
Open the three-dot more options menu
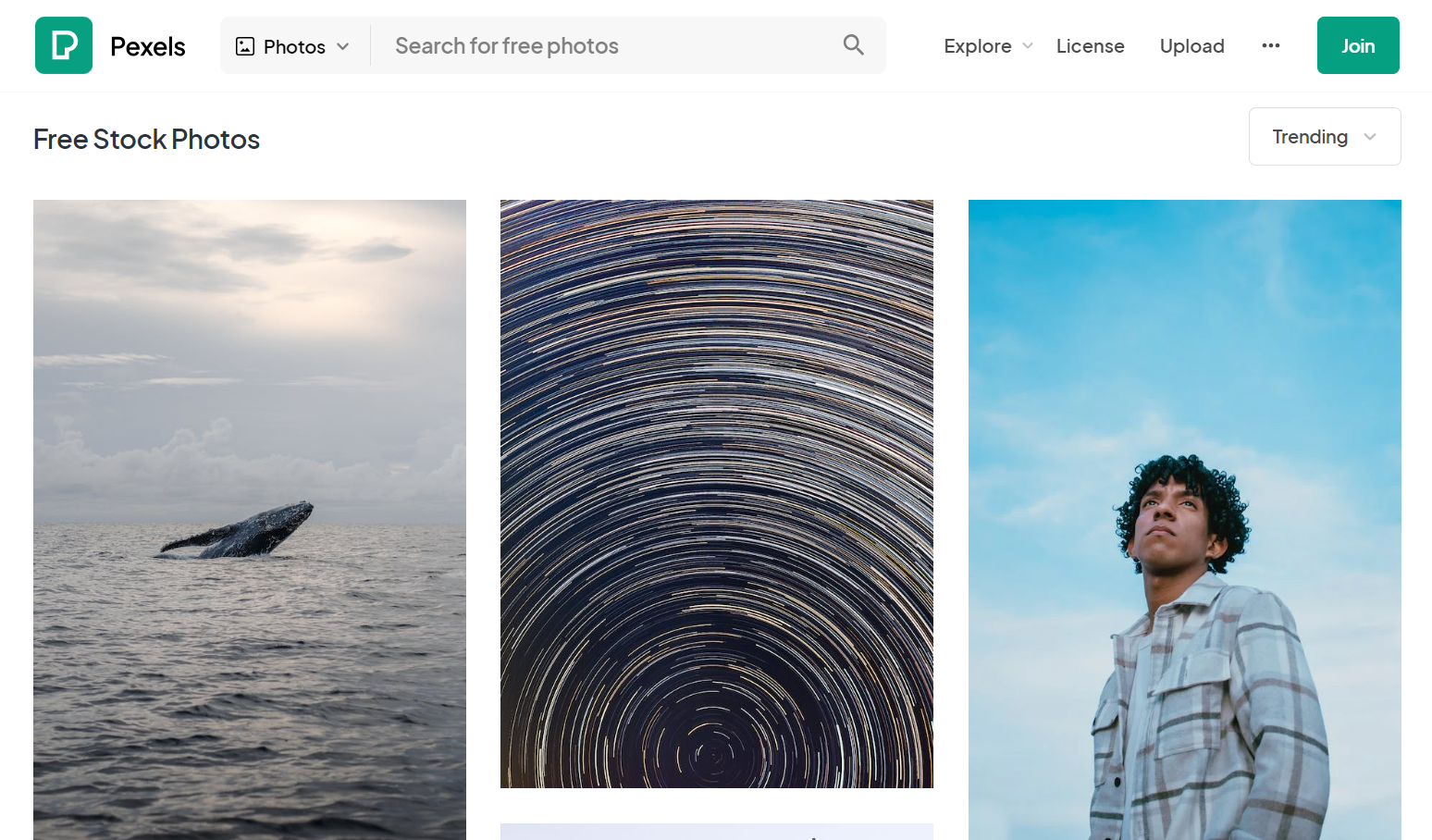(1270, 46)
